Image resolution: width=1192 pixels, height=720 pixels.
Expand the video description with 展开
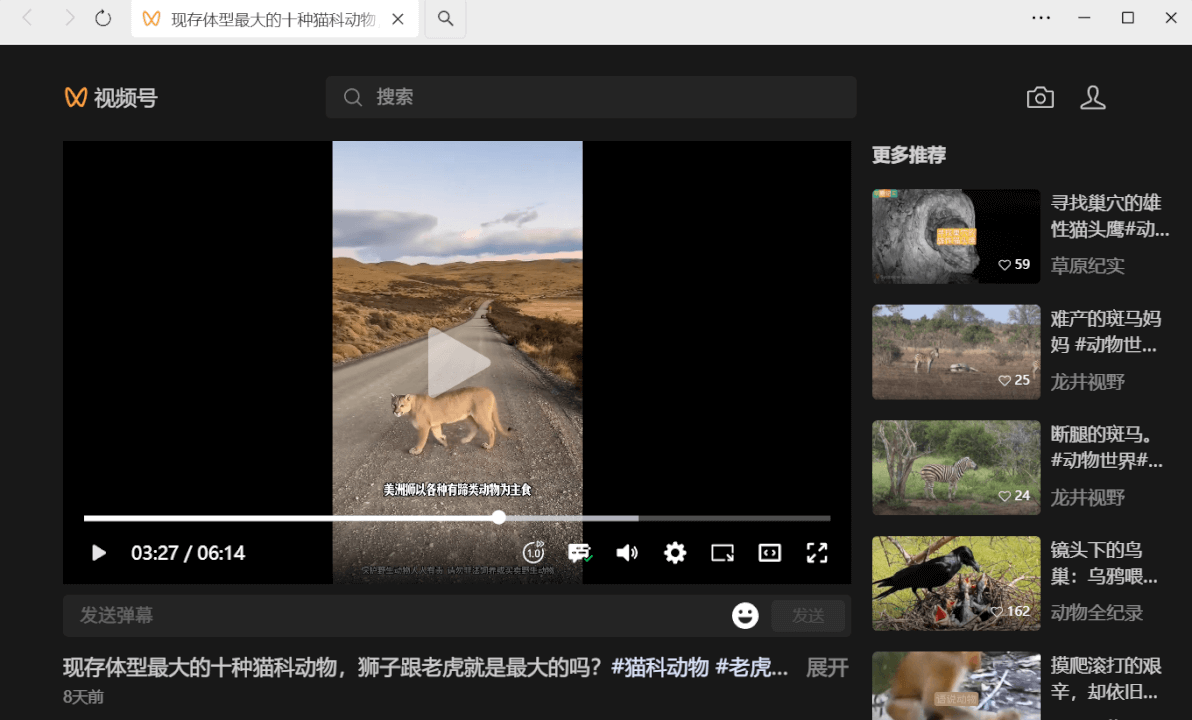827,667
